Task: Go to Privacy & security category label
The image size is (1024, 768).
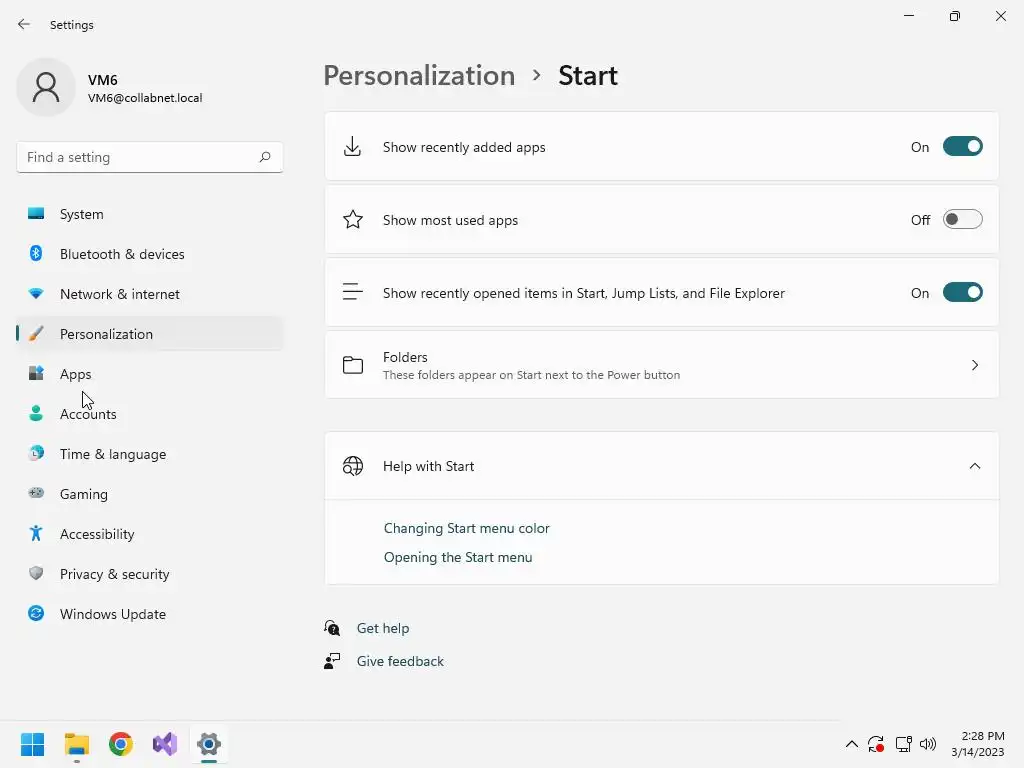Action: 114,574
